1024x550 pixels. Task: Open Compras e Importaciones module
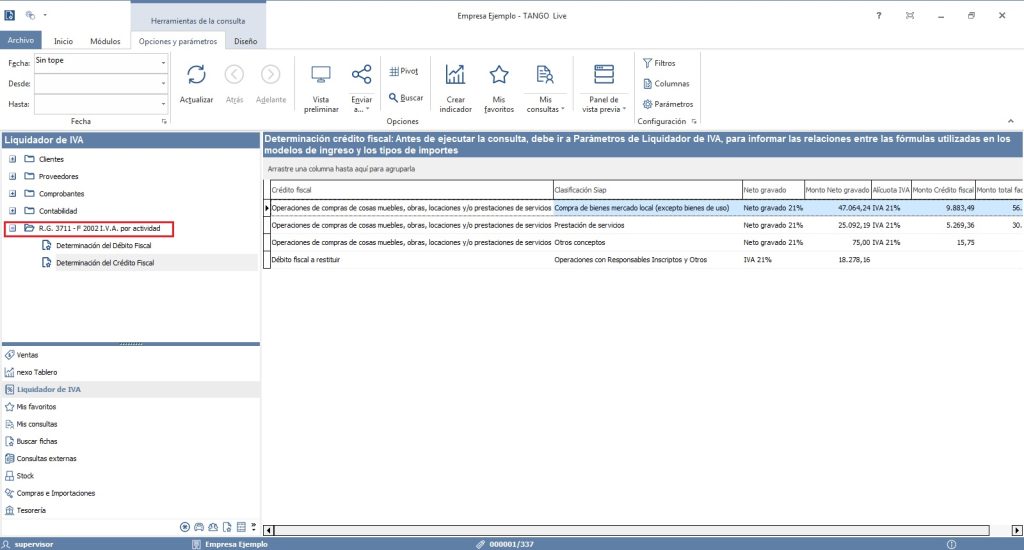point(56,493)
